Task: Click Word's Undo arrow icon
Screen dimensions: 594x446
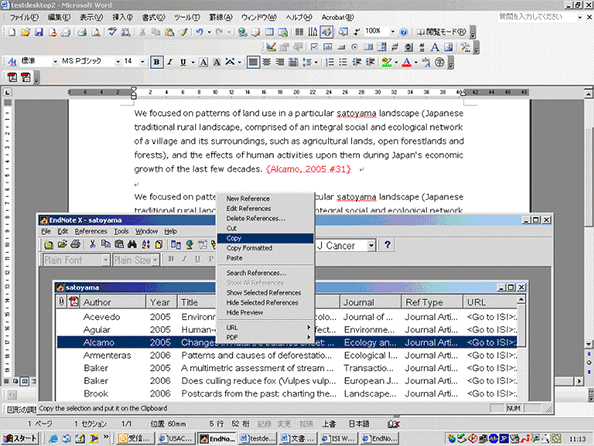Action: click(x=199, y=32)
